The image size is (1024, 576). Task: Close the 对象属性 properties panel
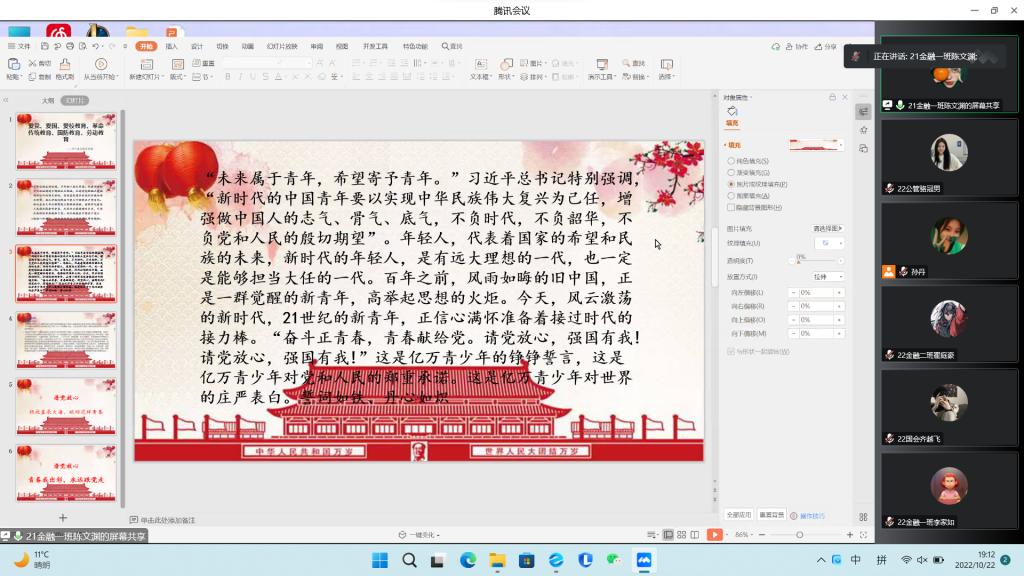[844, 97]
